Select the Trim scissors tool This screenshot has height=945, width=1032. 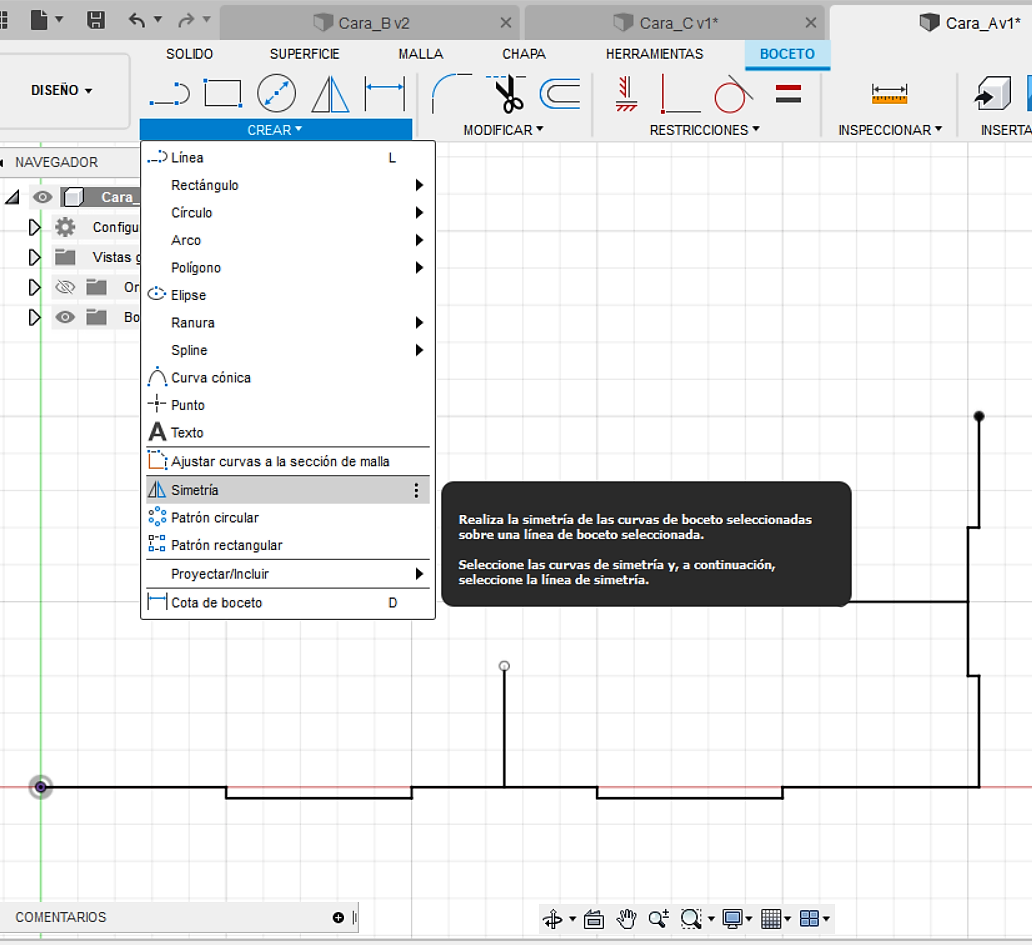[505, 93]
